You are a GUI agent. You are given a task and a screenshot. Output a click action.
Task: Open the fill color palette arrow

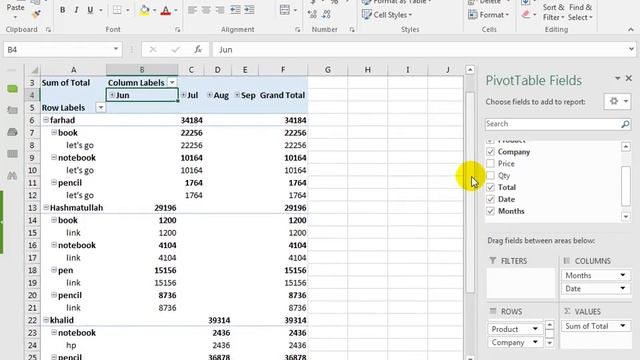pos(154,10)
